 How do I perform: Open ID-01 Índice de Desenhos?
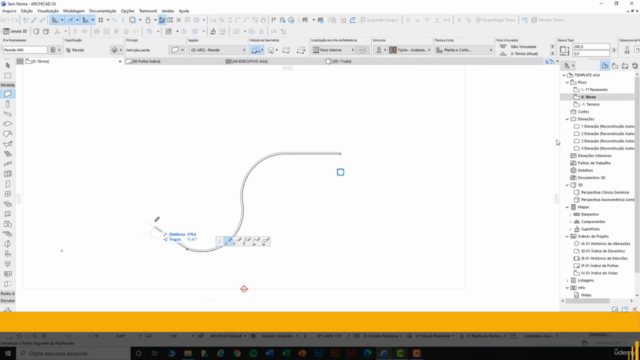tap(602, 251)
